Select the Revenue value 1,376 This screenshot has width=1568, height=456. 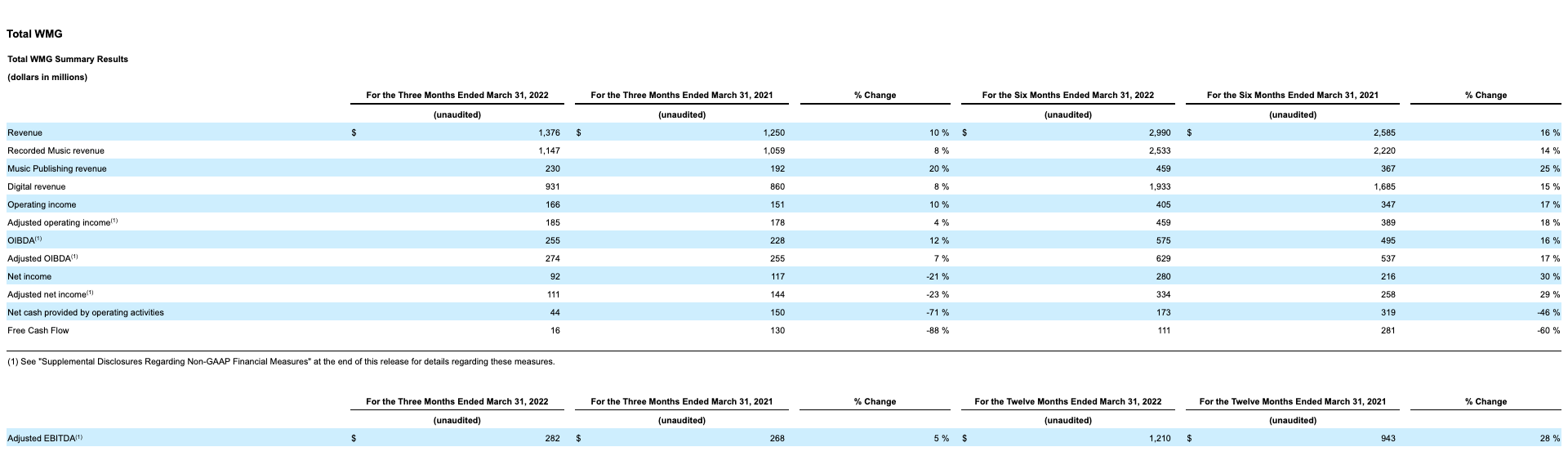click(549, 132)
